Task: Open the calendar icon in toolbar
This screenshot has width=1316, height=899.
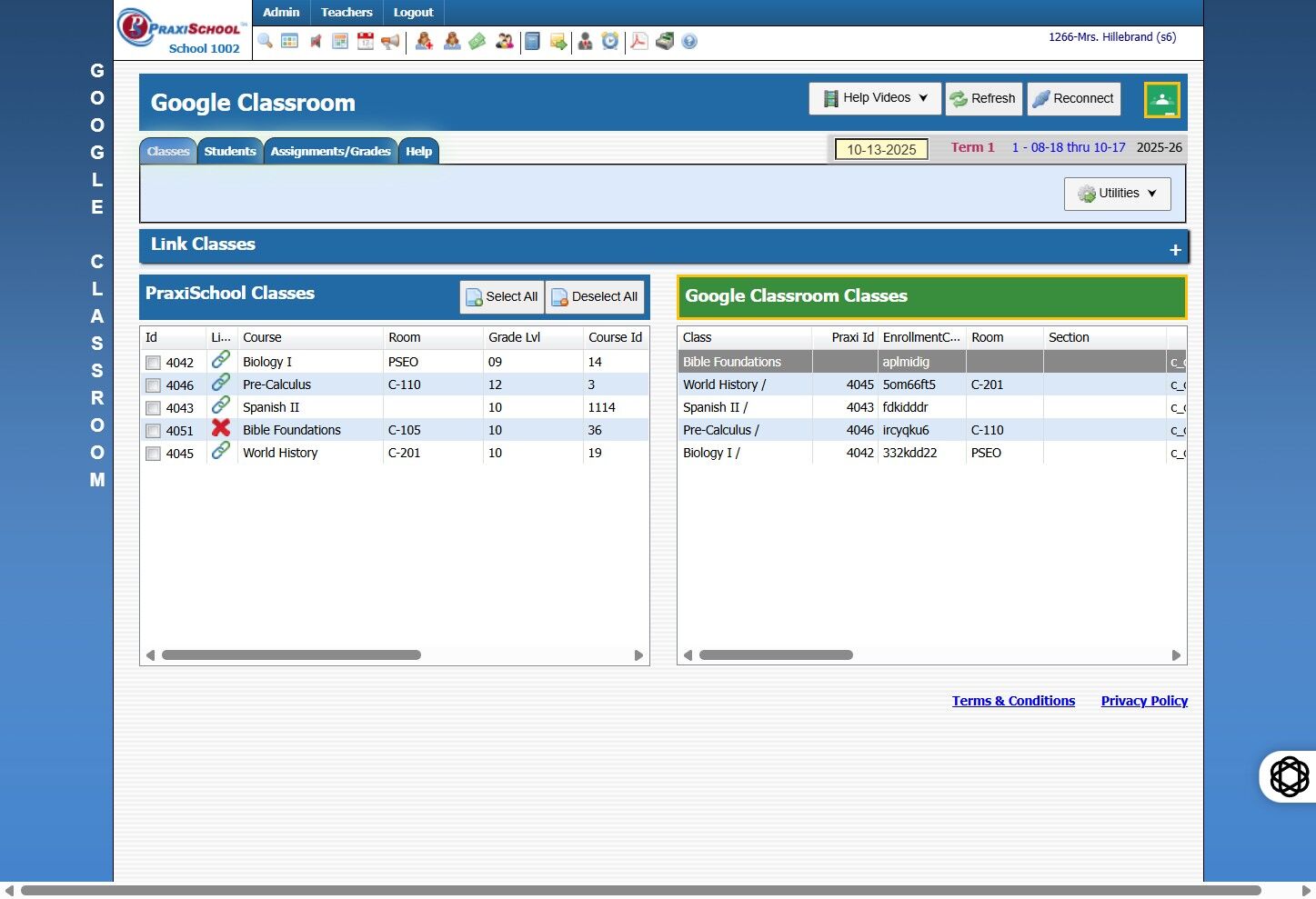Action: tap(366, 41)
